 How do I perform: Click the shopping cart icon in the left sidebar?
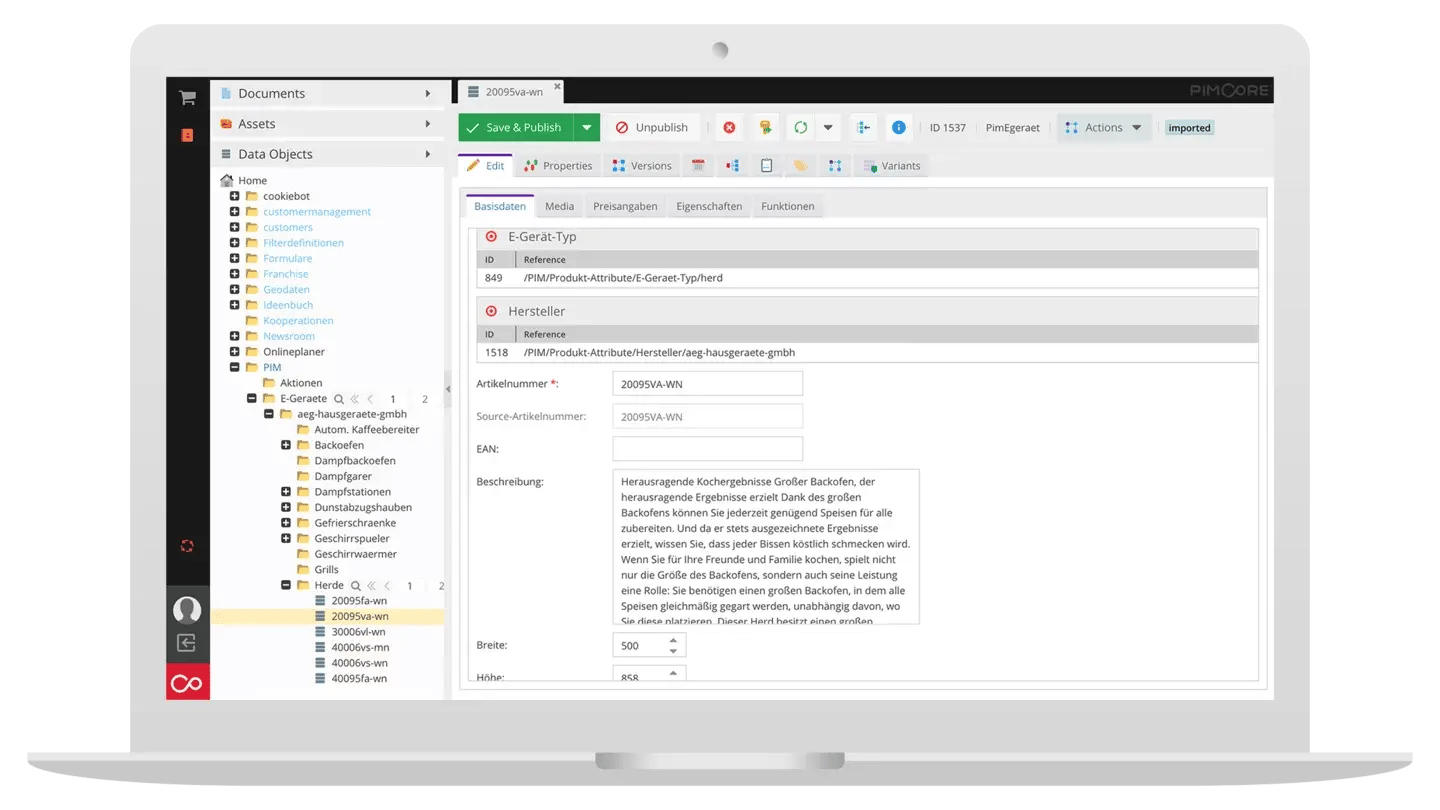pyautogui.click(x=186, y=97)
